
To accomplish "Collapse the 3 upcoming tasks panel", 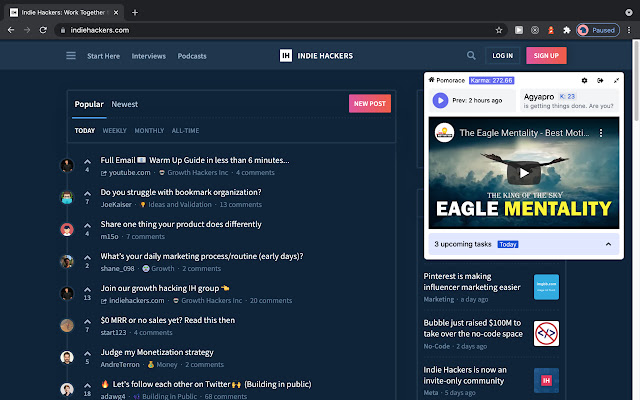I will (x=608, y=244).
